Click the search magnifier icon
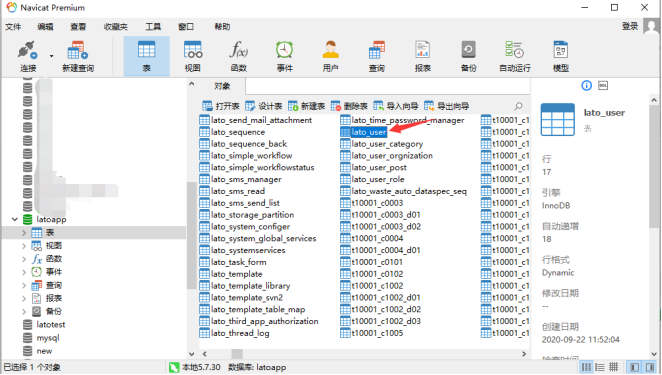This screenshot has width=662, height=375. [x=518, y=106]
